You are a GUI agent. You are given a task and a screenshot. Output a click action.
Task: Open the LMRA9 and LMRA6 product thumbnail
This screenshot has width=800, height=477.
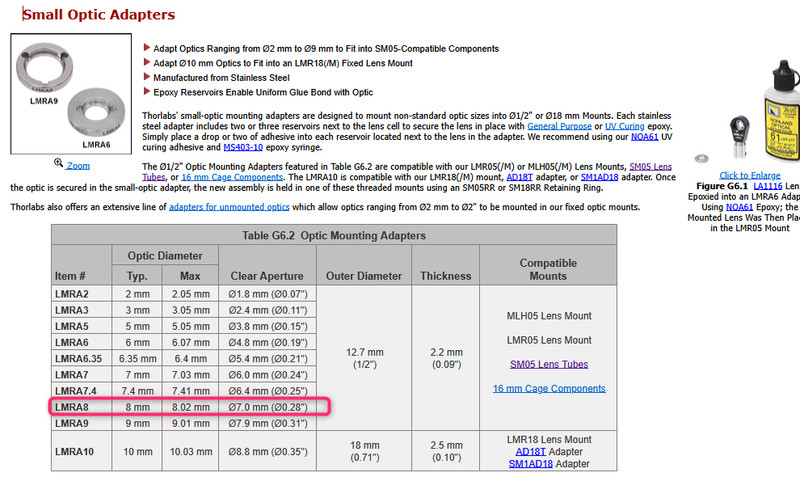pyautogui.click(x=71, y=94)
